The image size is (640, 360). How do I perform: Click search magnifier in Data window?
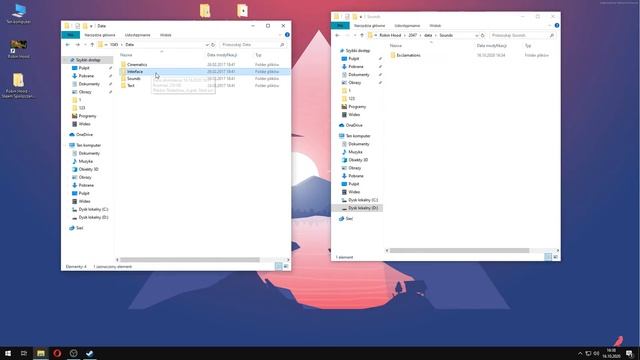coord(282,44)
